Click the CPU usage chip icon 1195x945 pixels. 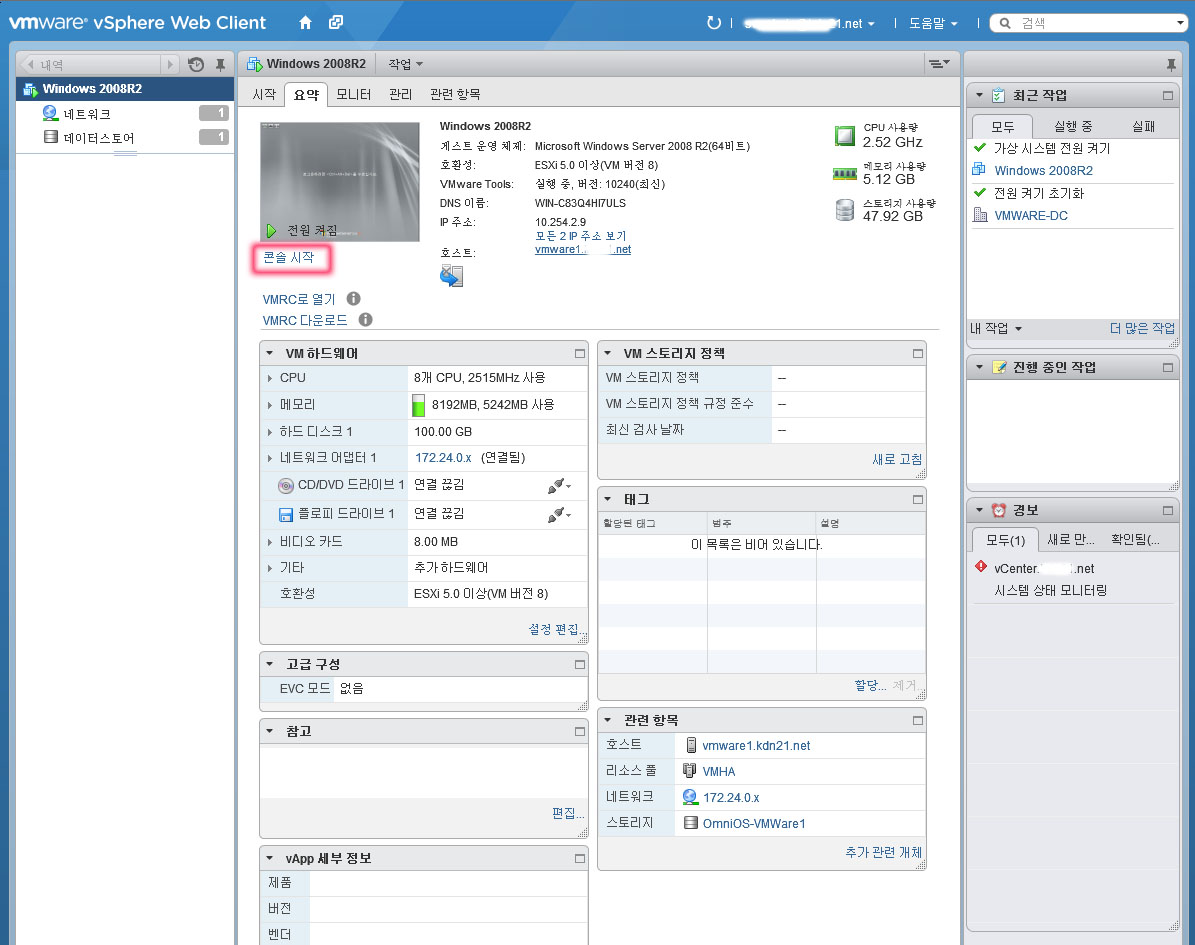844,136
